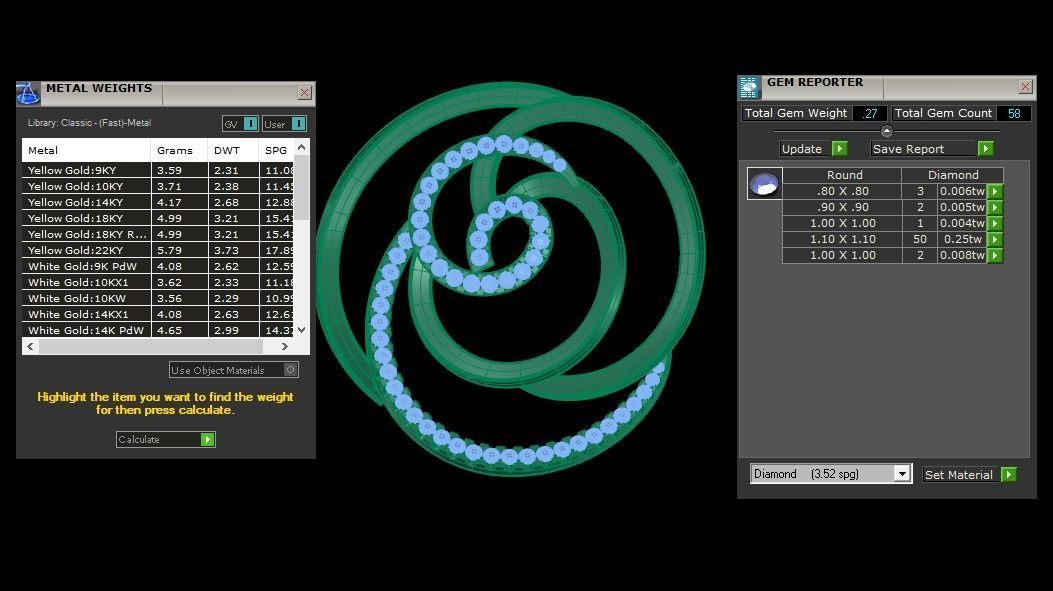
Task: Click the Metal Weights panel icon
Action: [28, 93]
